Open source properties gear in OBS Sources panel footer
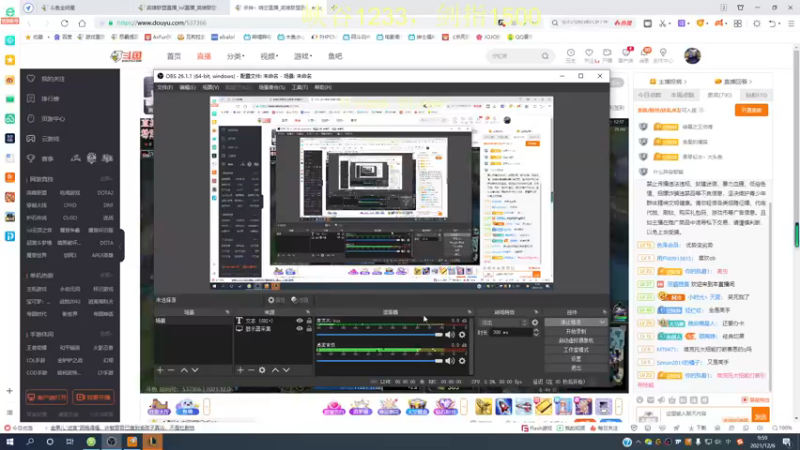This screenshot has width=800, height=450. (262, 370)
